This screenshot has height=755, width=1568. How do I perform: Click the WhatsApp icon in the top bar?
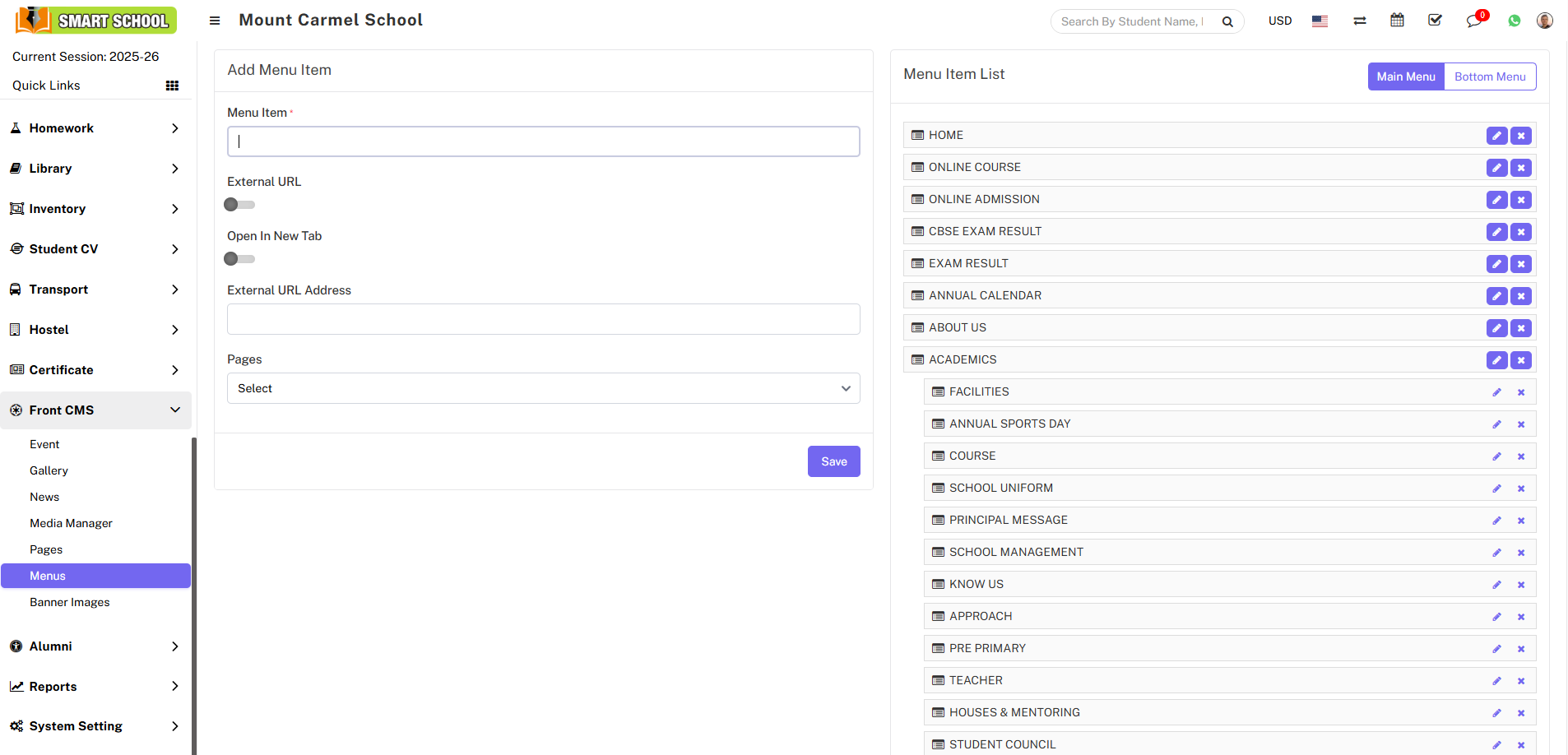click(x=1515, y=20)
